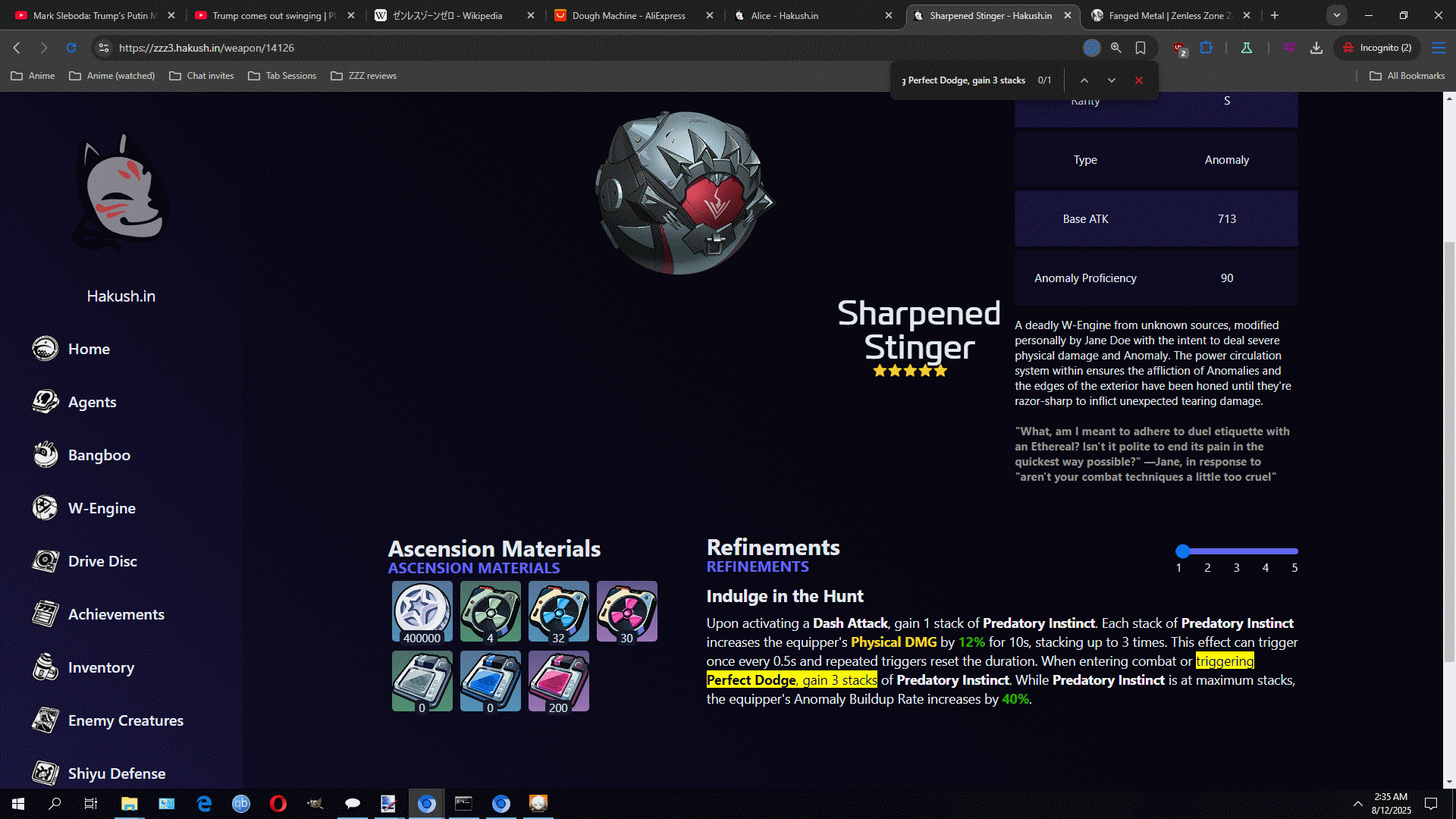The width and height of the screenshot is (1456, 819).
Task: Launch the Opera browser from taskbar
Action: click(278, 804)
